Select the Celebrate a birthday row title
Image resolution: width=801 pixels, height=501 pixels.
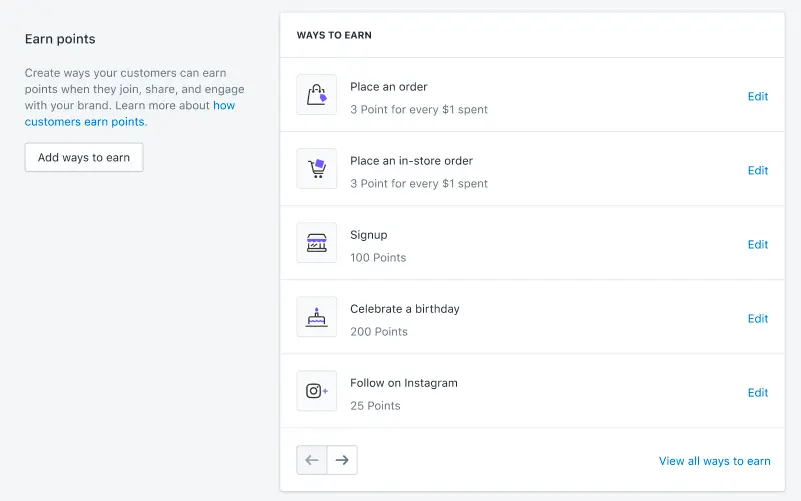point(405,309)
